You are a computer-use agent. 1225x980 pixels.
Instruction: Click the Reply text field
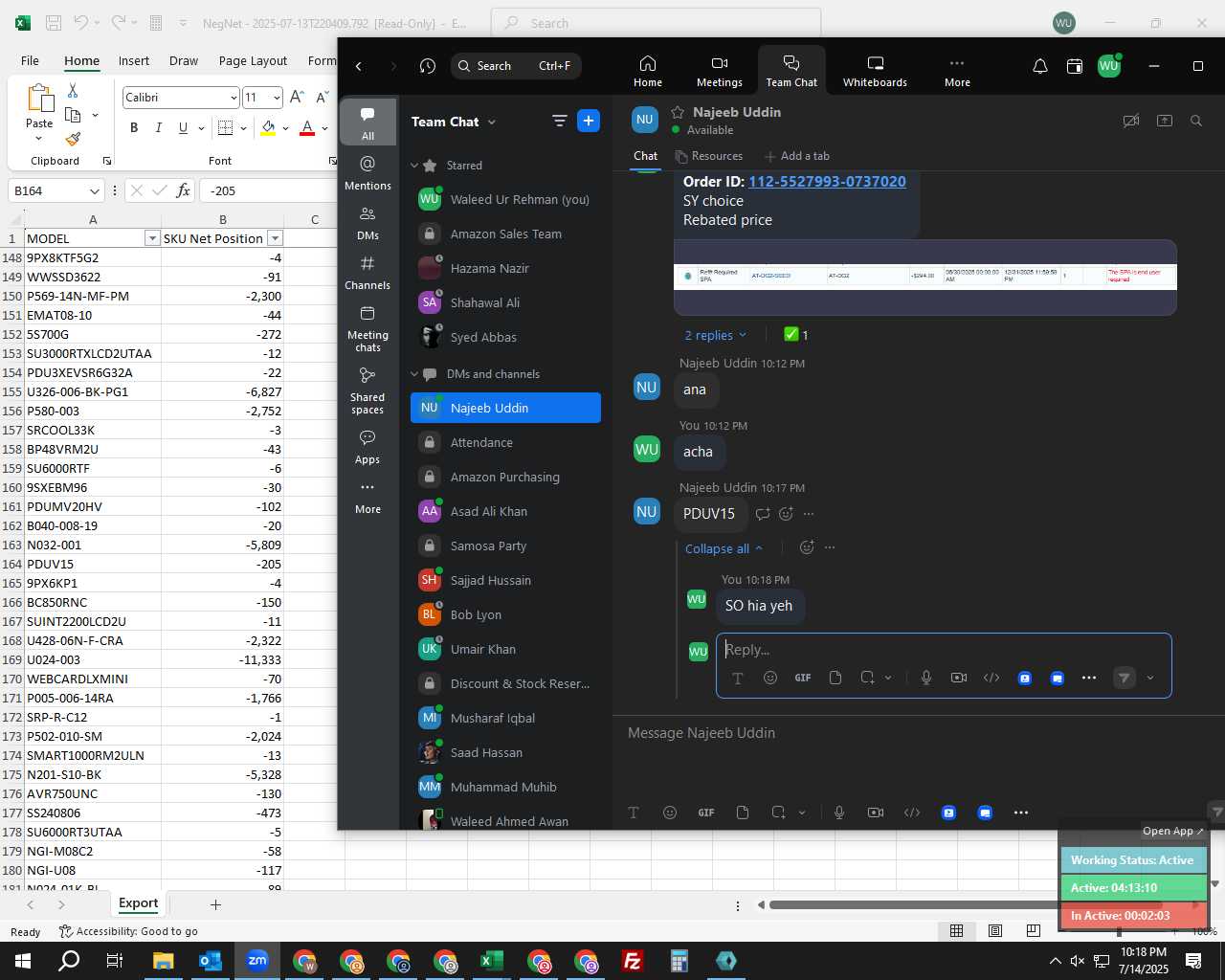click(x=944, y=649)
